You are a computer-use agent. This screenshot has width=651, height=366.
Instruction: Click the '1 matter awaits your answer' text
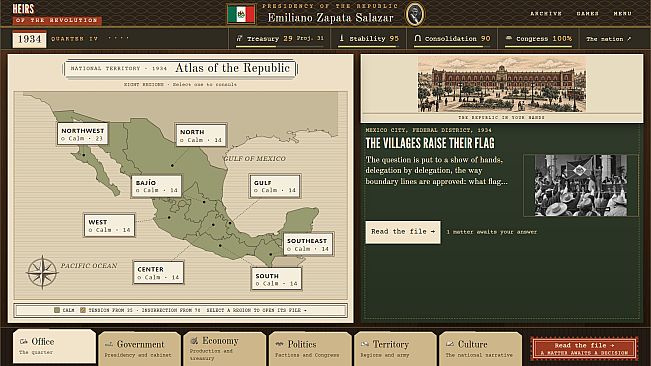(492, 232)
